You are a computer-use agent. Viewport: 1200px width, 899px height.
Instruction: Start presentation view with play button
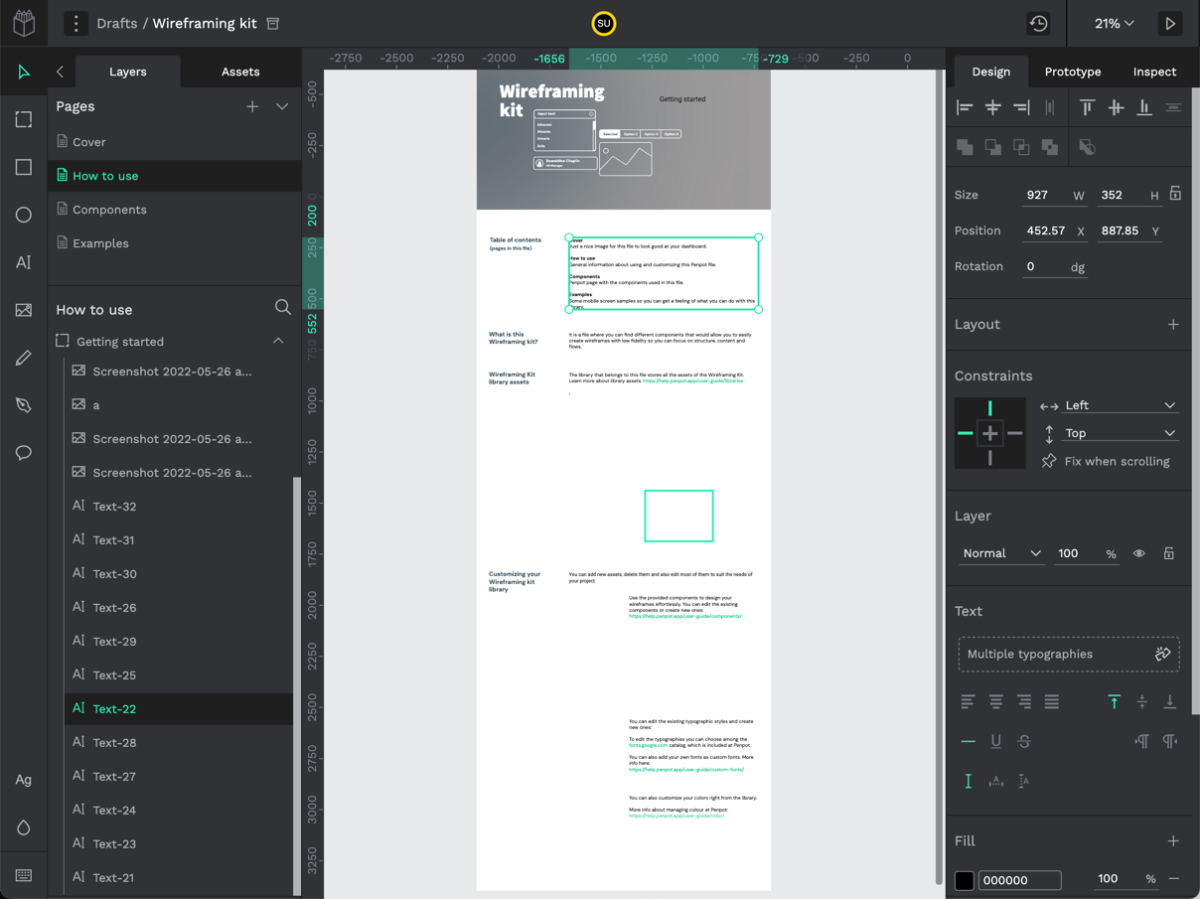1169,23
